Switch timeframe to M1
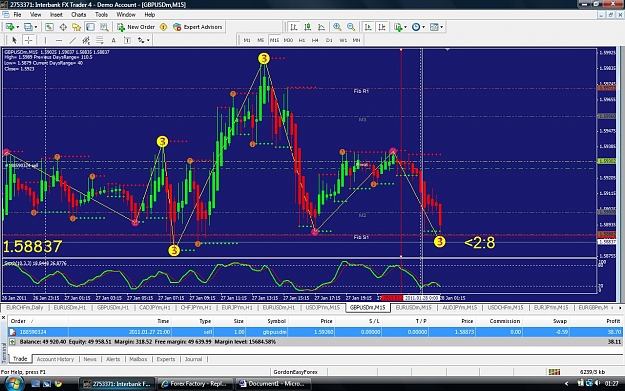625x391 pixels. tap(247, 40)
